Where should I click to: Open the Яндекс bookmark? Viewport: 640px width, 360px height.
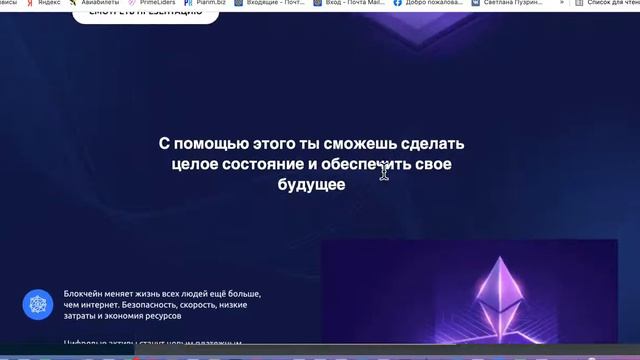43,2
